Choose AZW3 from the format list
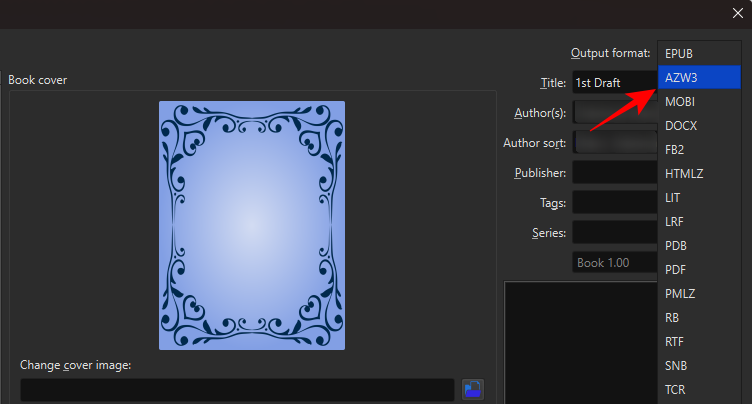 [699, 77]
